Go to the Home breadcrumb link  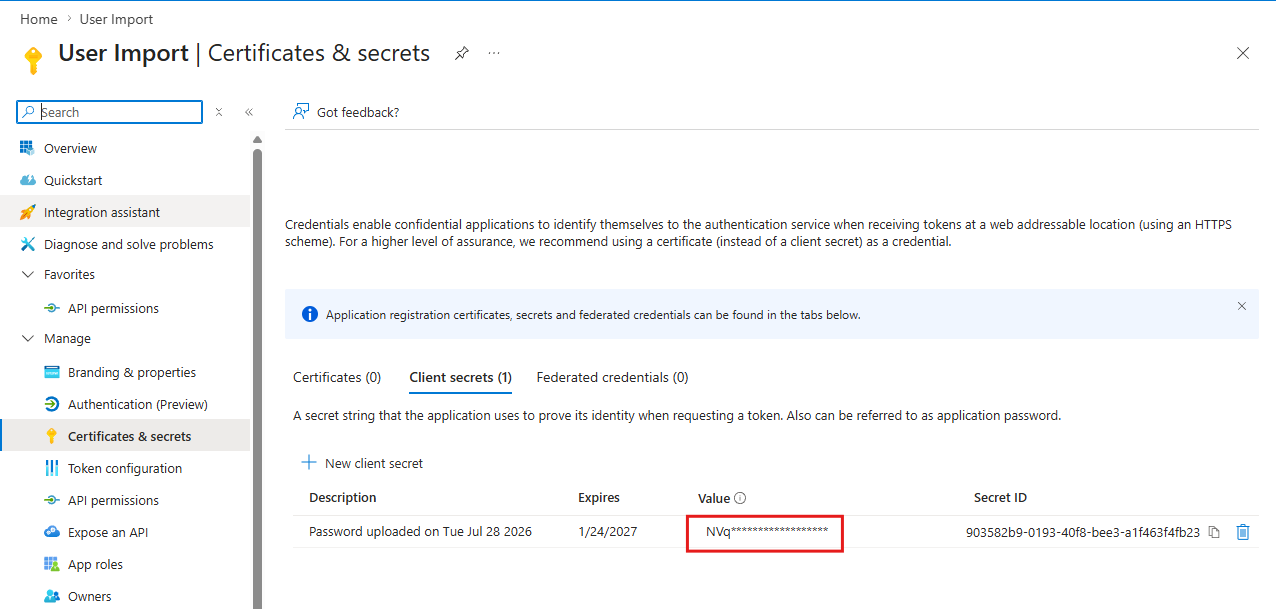click(x=38, y=19)
